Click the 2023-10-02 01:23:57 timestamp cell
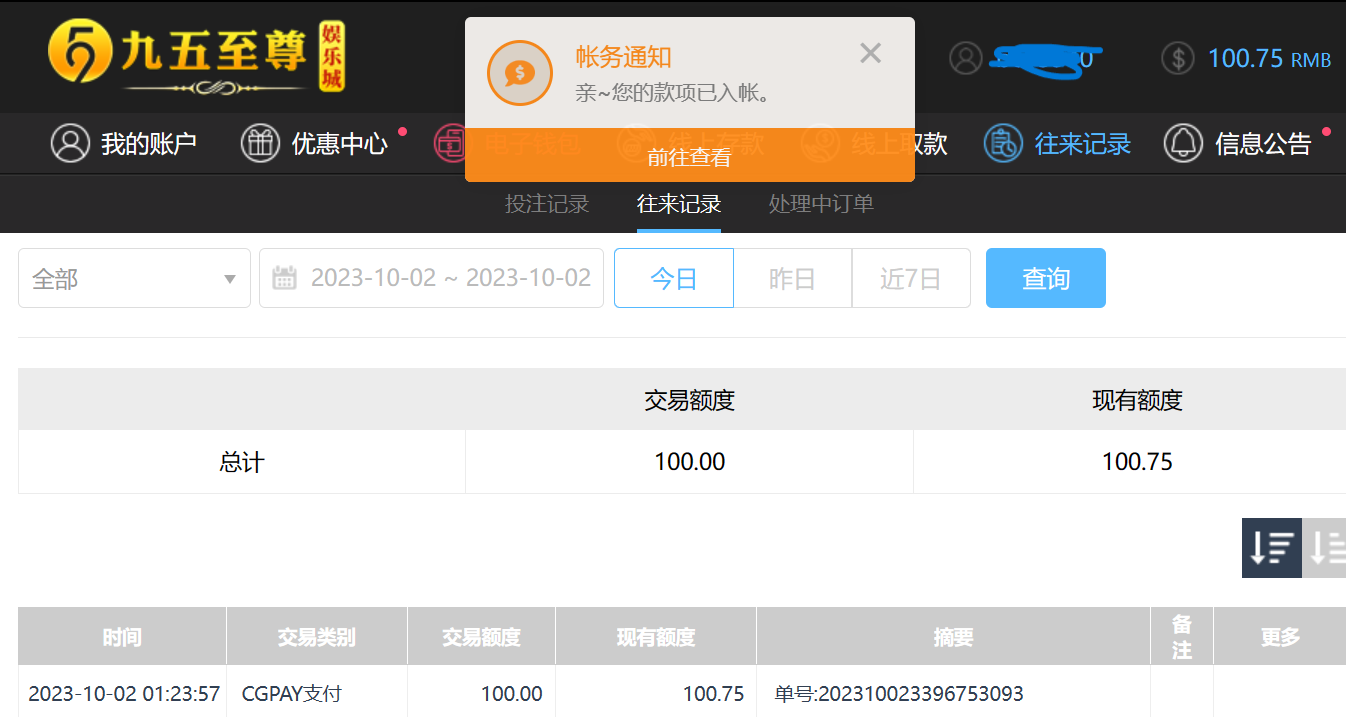 click(124, 694)
